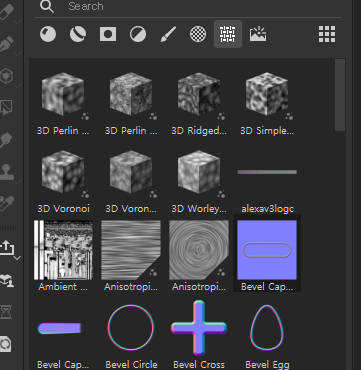The image size is (361, 370).
Task: Select the Projection tool in left toolbar
Action: [7, 44]
